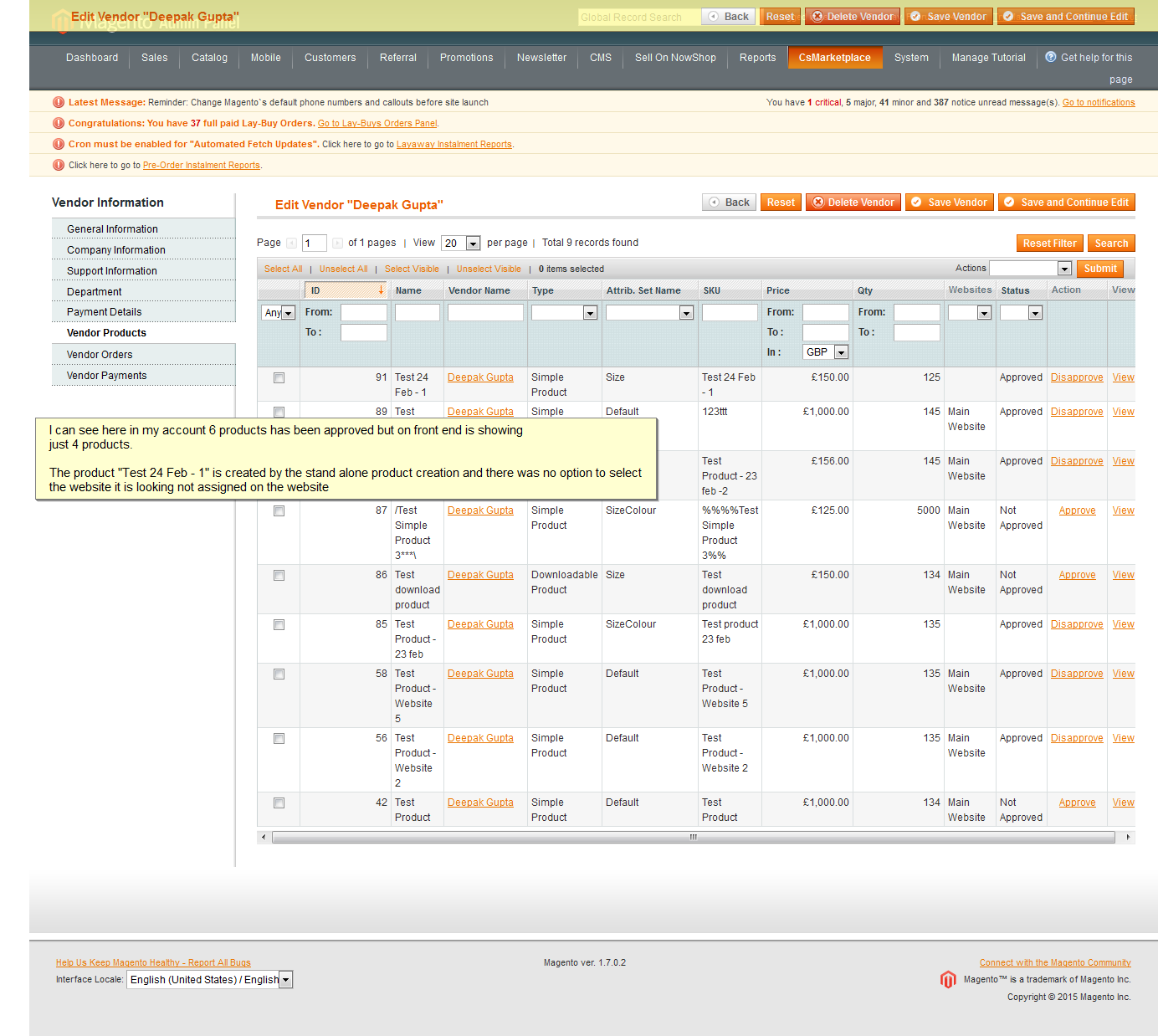The image size is (1158, 1036).
Task: Click the left arrow of horizontal scrollbar
Action: 264,837
